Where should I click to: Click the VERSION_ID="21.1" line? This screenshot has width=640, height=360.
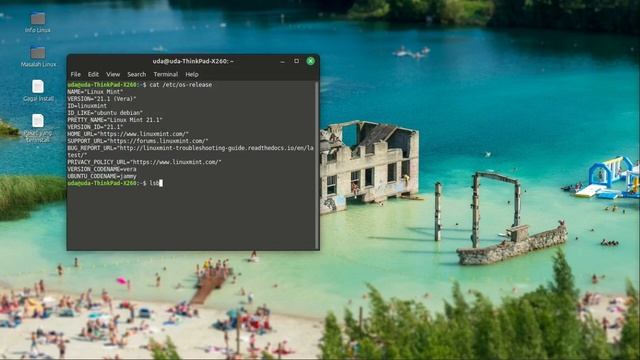95,127
